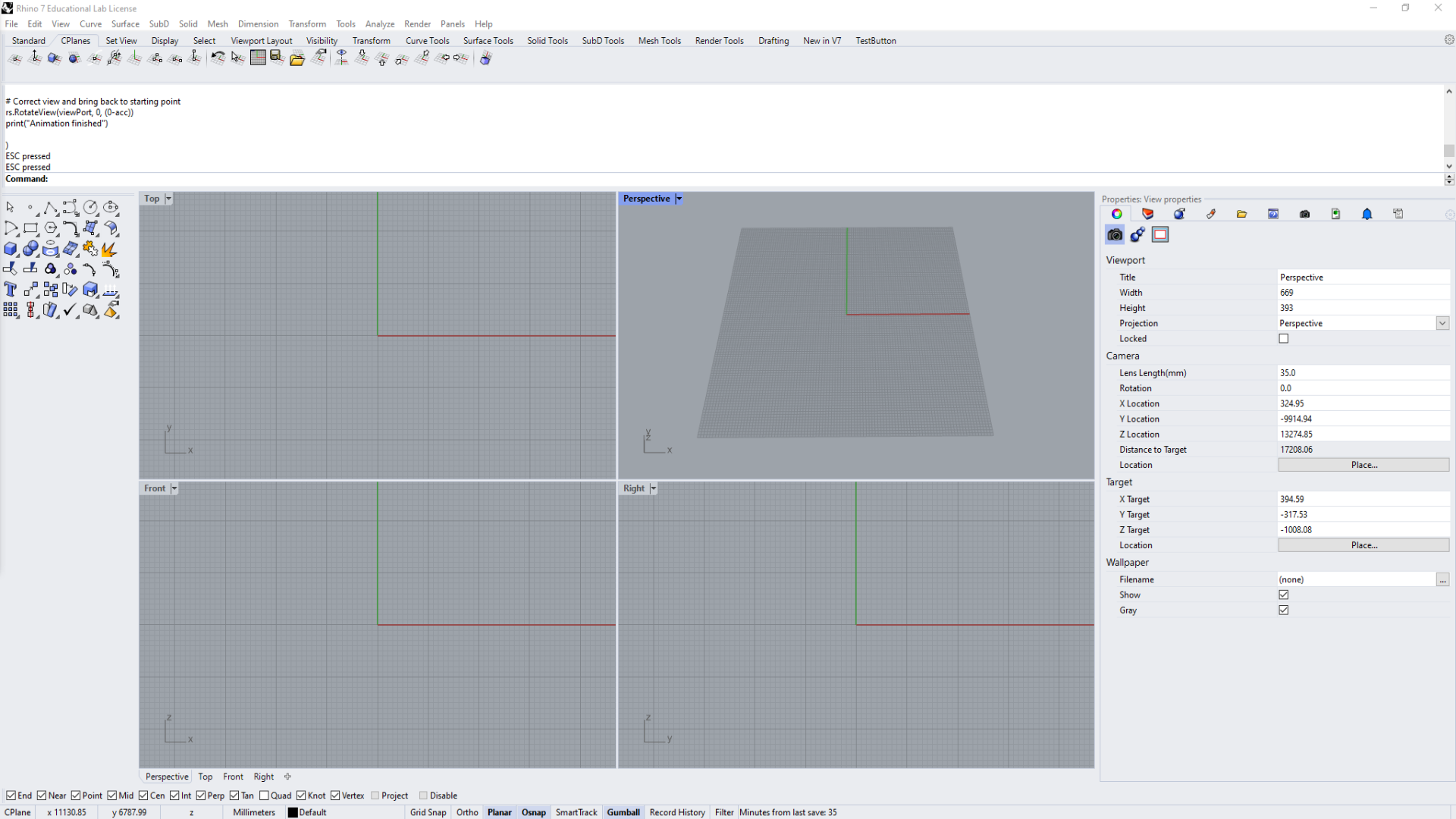Viewport: 1456px width, 819px height.
Task: Click the Explode tool icon
Action: click(110, 249)
